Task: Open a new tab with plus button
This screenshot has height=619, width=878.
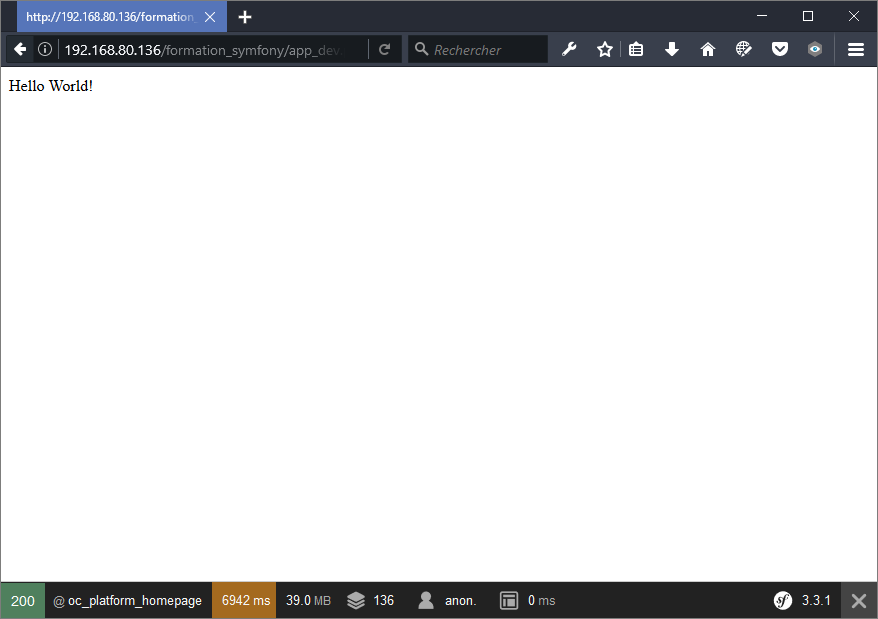Action: 245,17
